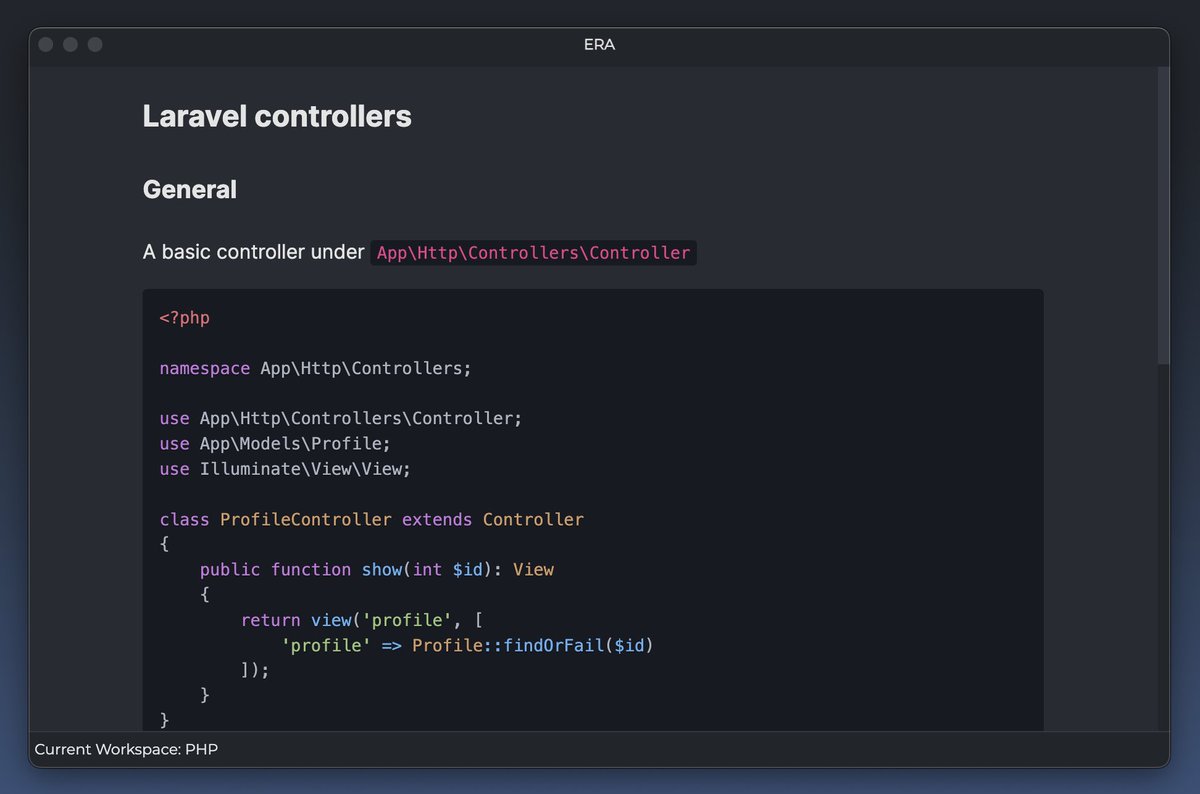Screen dimensions: 1200x794
Task: Minimize the ERA window
Action: pos(70,44)
